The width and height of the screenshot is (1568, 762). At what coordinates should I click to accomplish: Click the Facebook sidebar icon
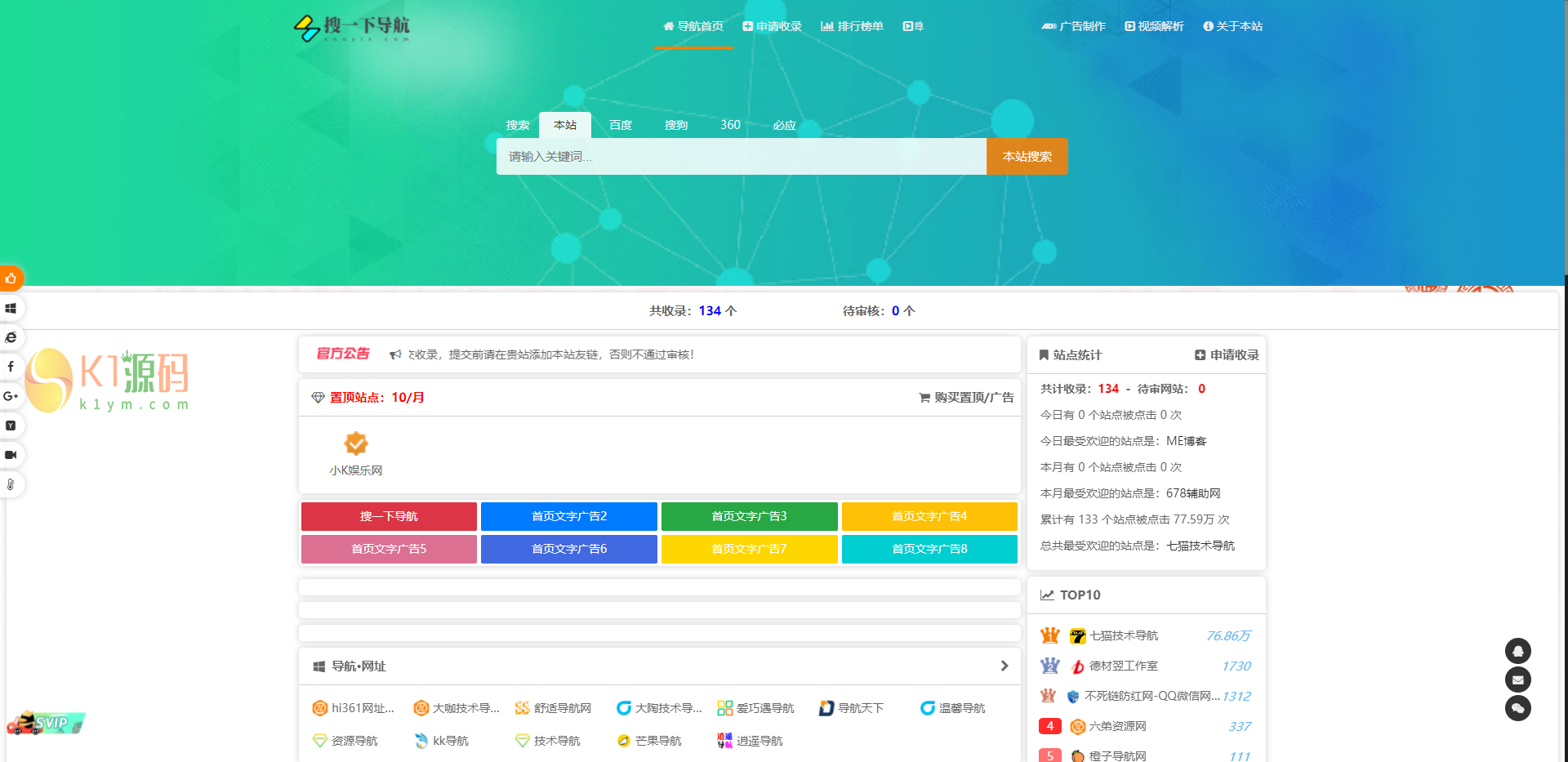pyautogui.click(x=11, y=367)
